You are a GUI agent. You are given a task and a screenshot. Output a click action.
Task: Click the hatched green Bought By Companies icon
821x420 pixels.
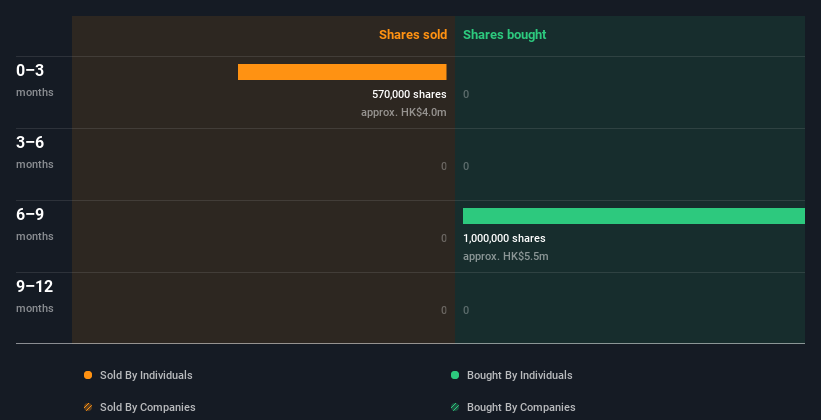455,407
